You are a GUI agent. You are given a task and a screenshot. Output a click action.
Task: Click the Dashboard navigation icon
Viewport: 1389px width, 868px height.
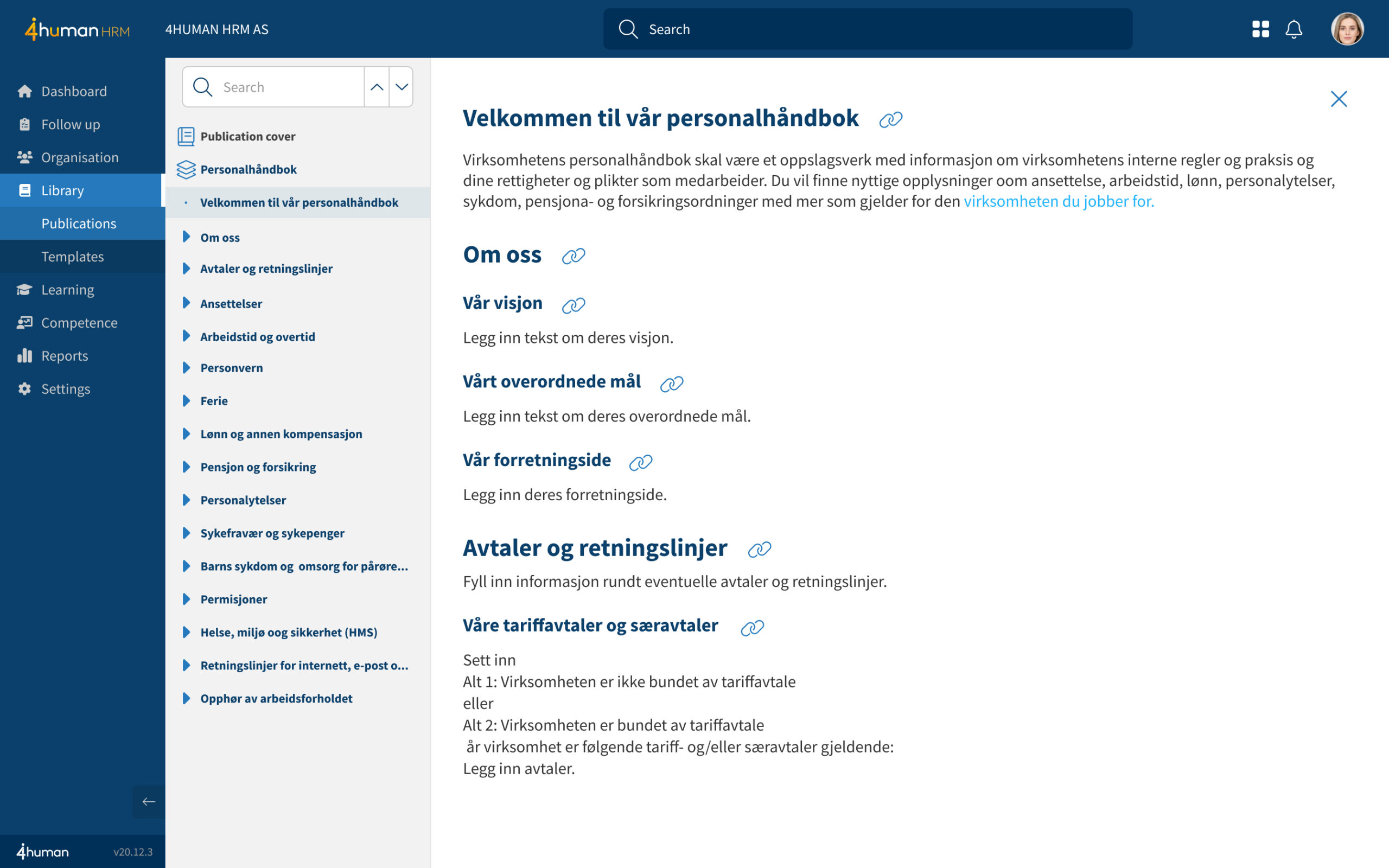(24, 91)
